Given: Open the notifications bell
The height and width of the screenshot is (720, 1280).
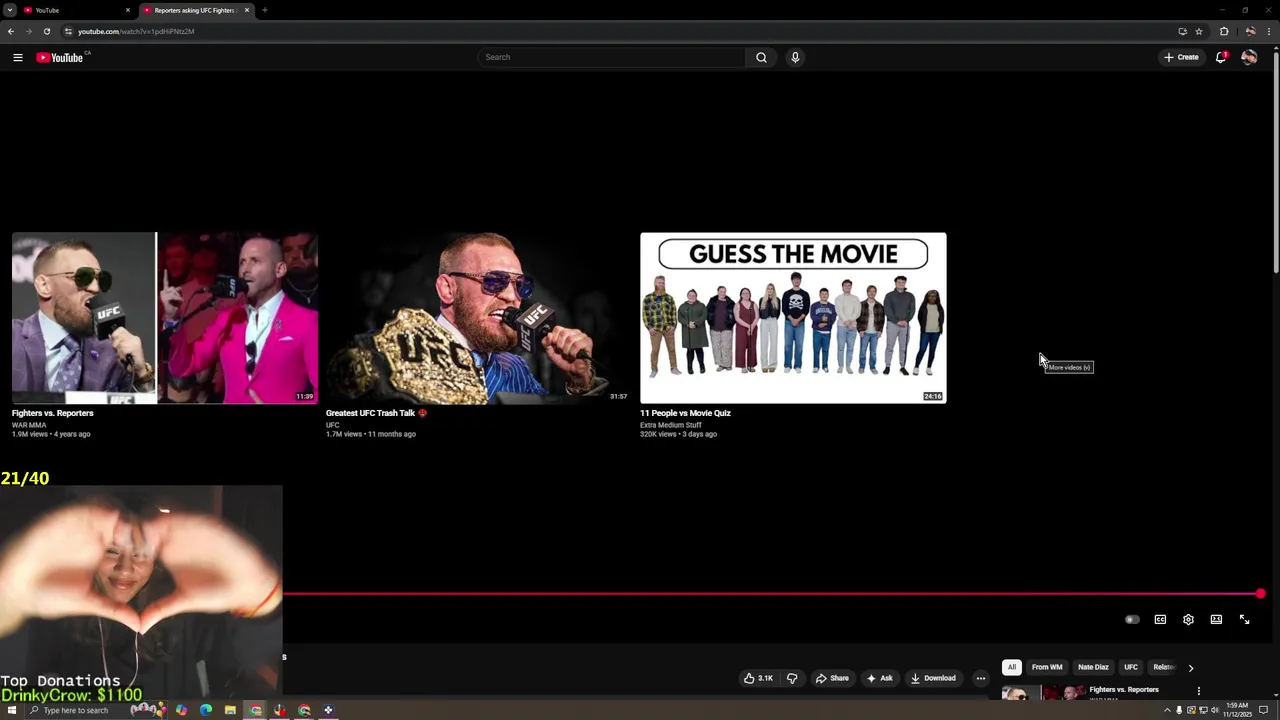Looking at the screenshot, I should tap(1221, 57).
